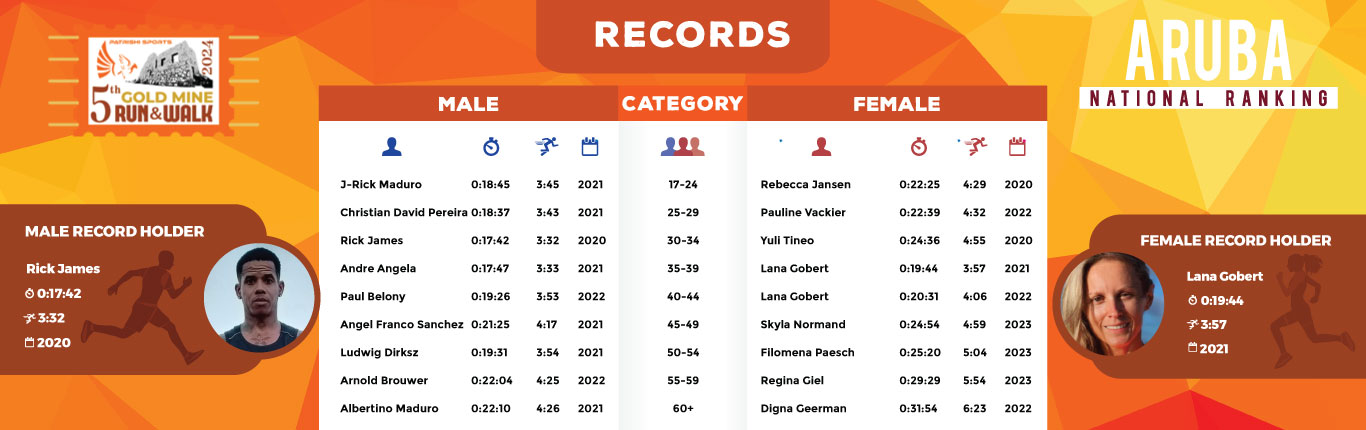Image resolution: width=1366 pixels, height=430 pixels.
Task: Click the blue running pace icon
Action: (546, 147)
